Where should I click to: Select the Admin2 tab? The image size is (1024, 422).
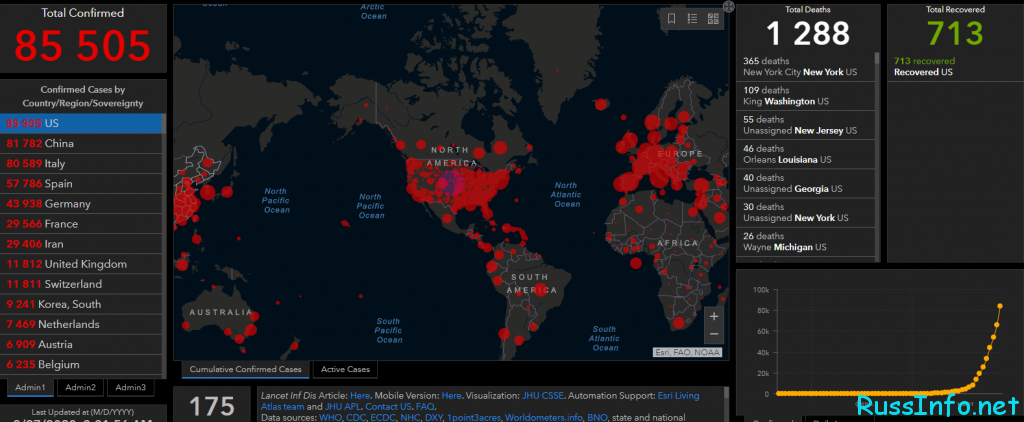pos(80,387)
